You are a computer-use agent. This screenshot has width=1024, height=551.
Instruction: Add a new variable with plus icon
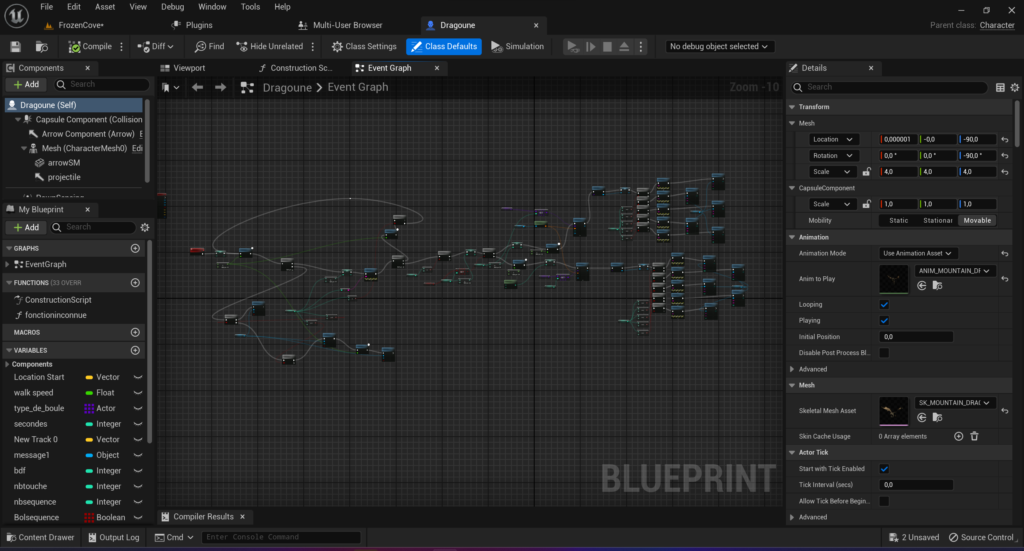point(135,350)
